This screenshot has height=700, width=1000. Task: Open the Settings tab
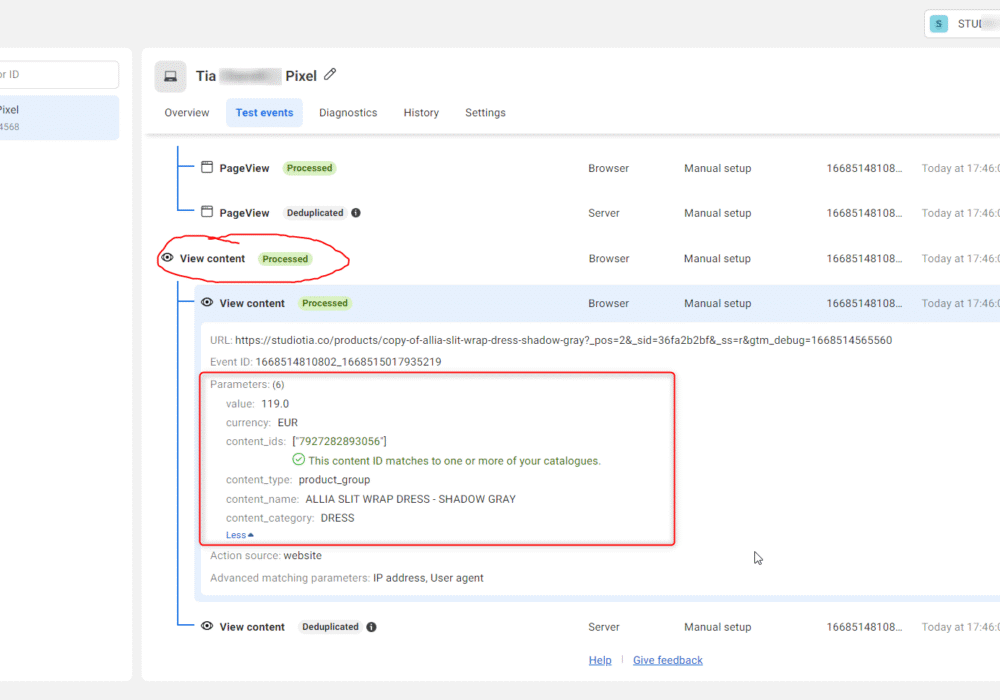pos(485,113)
